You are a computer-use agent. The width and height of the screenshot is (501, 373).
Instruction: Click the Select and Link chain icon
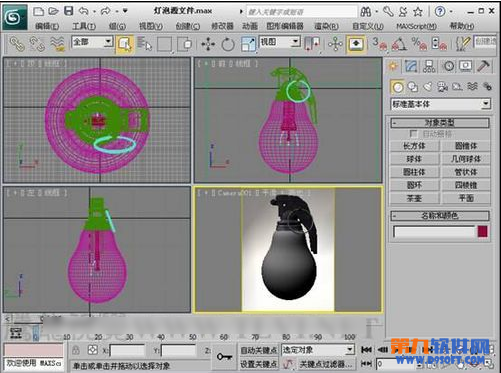click(x=16, y=44)
